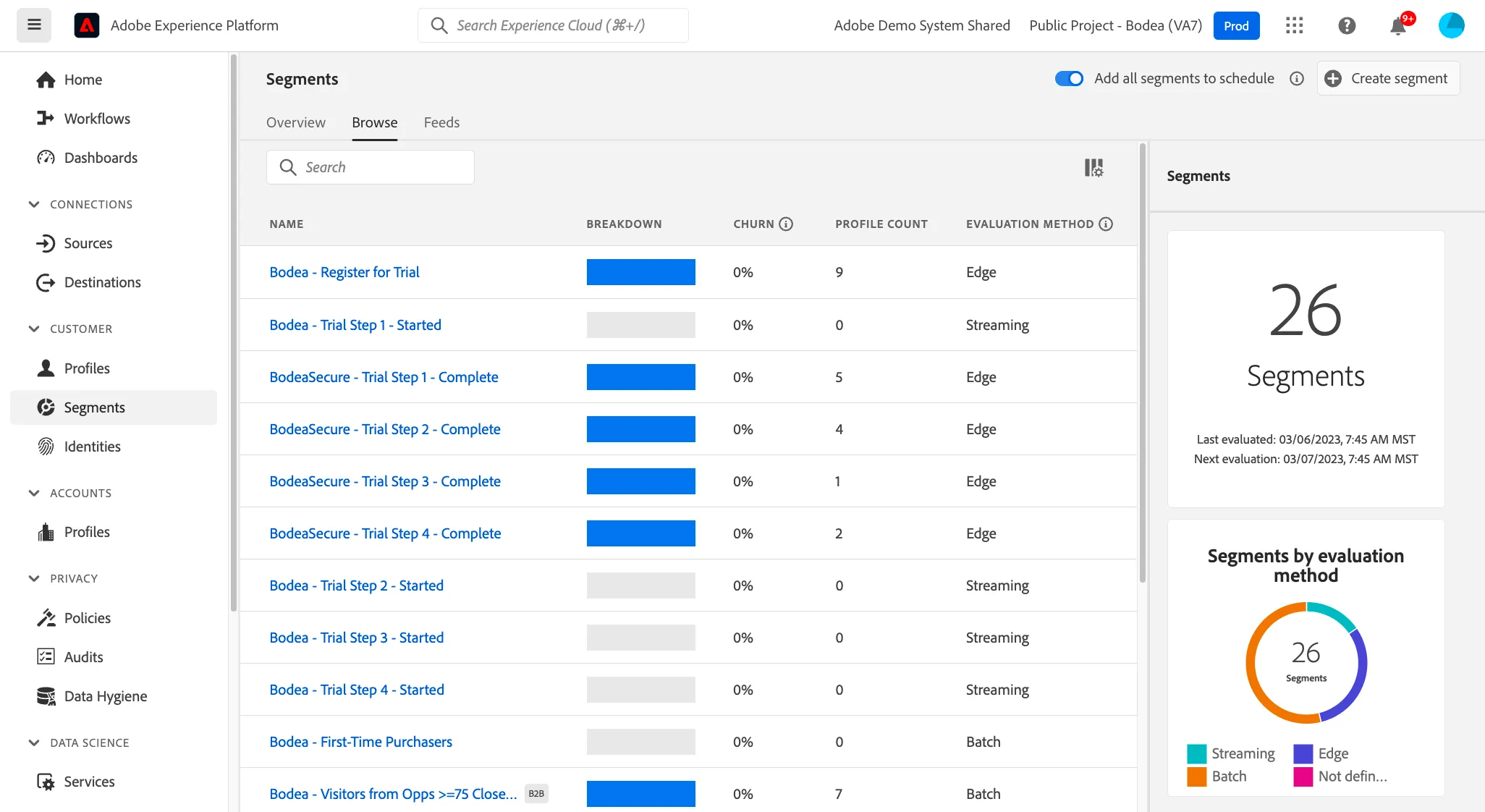Open BodeaSecure - Trial Step 3 - Complete
This screenshot has width=1485, height=812.
click(x=385, y=481)
